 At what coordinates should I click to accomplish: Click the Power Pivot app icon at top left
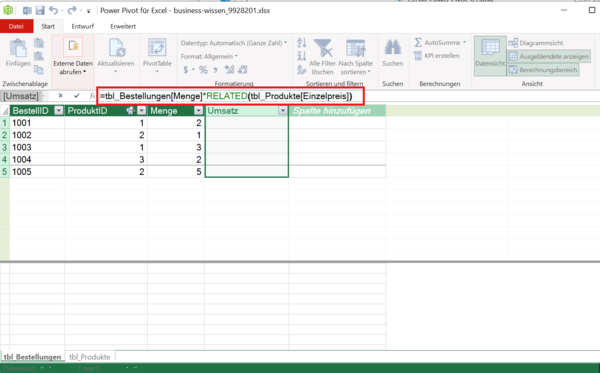point(8,10)
